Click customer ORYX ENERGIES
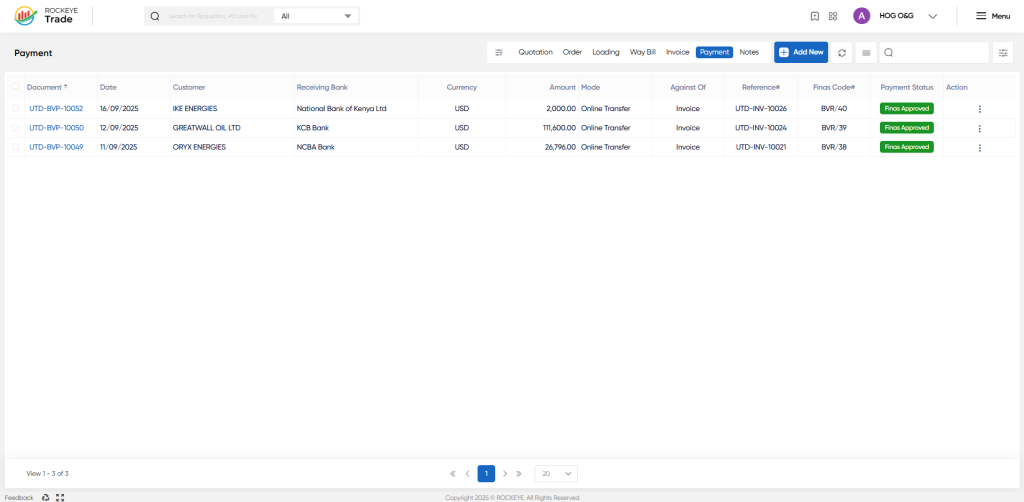 (x=199, y=148)
